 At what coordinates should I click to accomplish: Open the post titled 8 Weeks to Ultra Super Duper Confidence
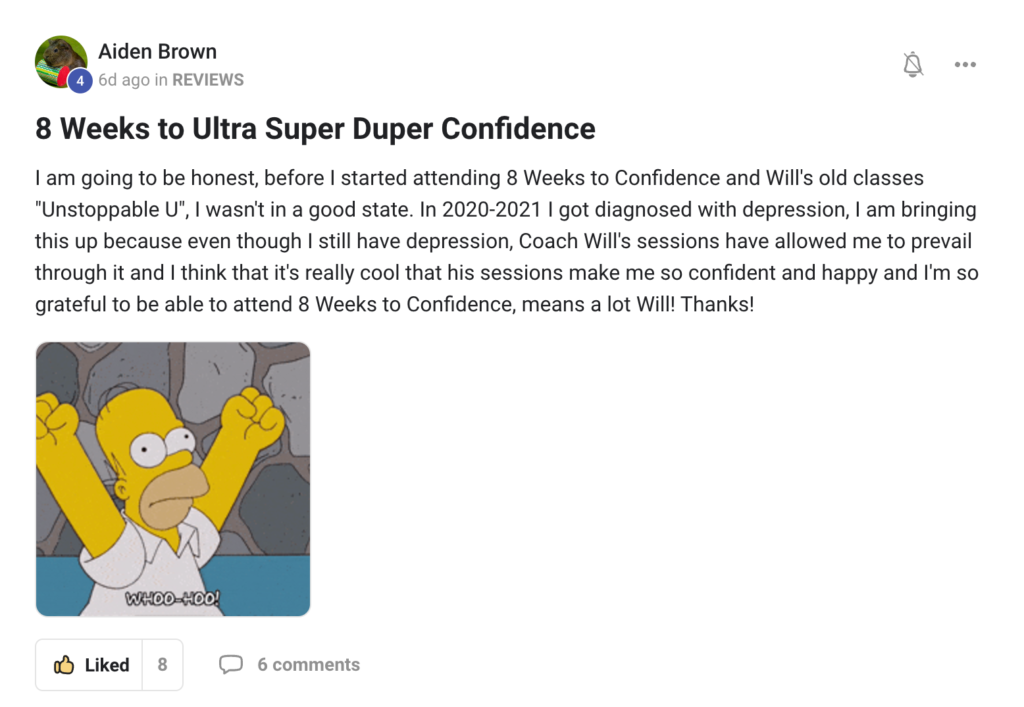pyautogui.click(x=315, y=129)
